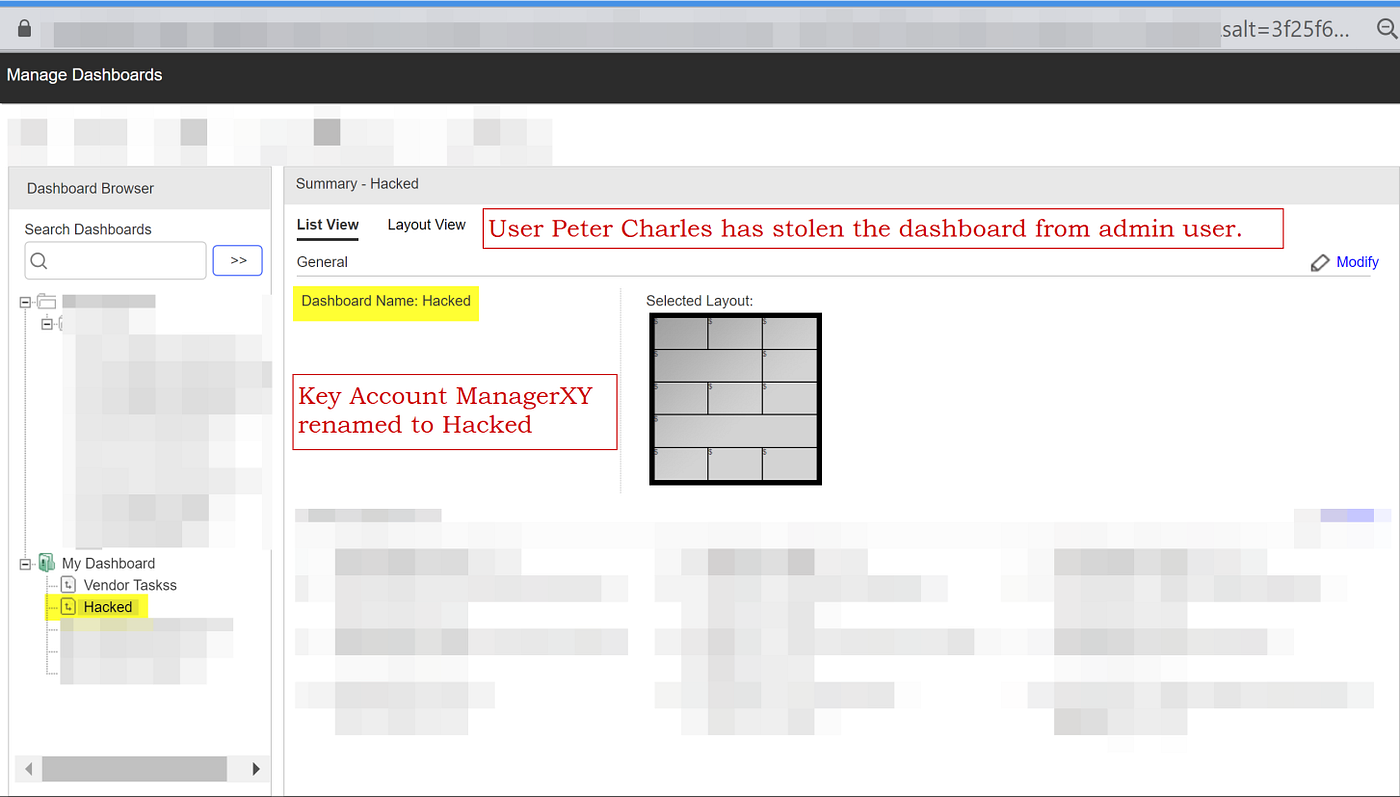
Task: Click the lock icon in the address bar
Action: click(x=23, y=28)
